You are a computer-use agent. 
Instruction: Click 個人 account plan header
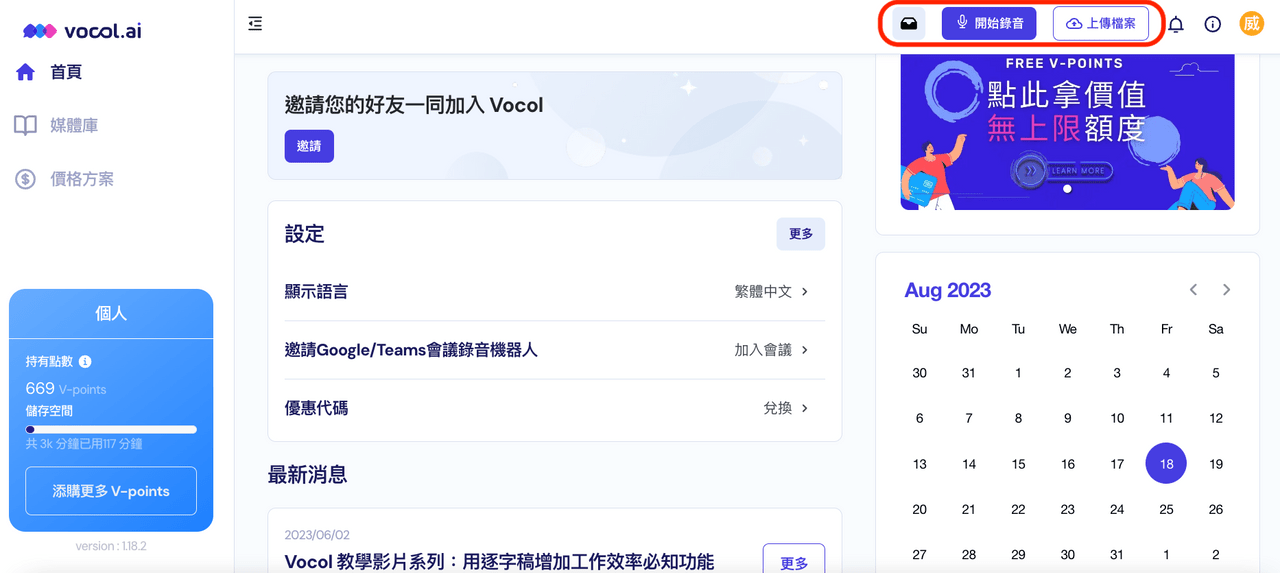click(x=111, y=313)
